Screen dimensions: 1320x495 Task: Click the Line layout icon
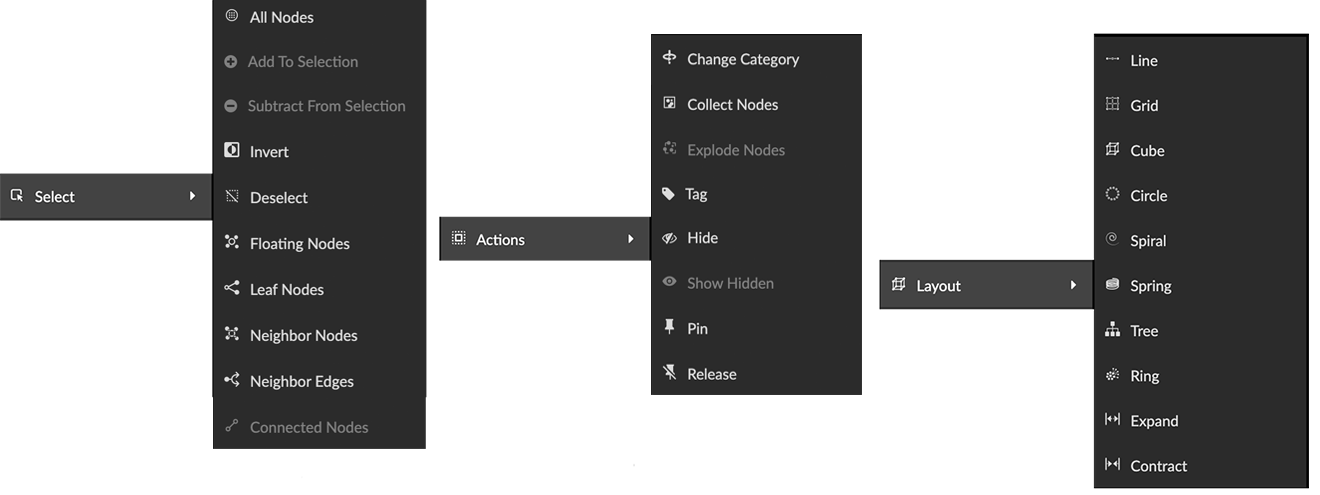click(1112, 60)
